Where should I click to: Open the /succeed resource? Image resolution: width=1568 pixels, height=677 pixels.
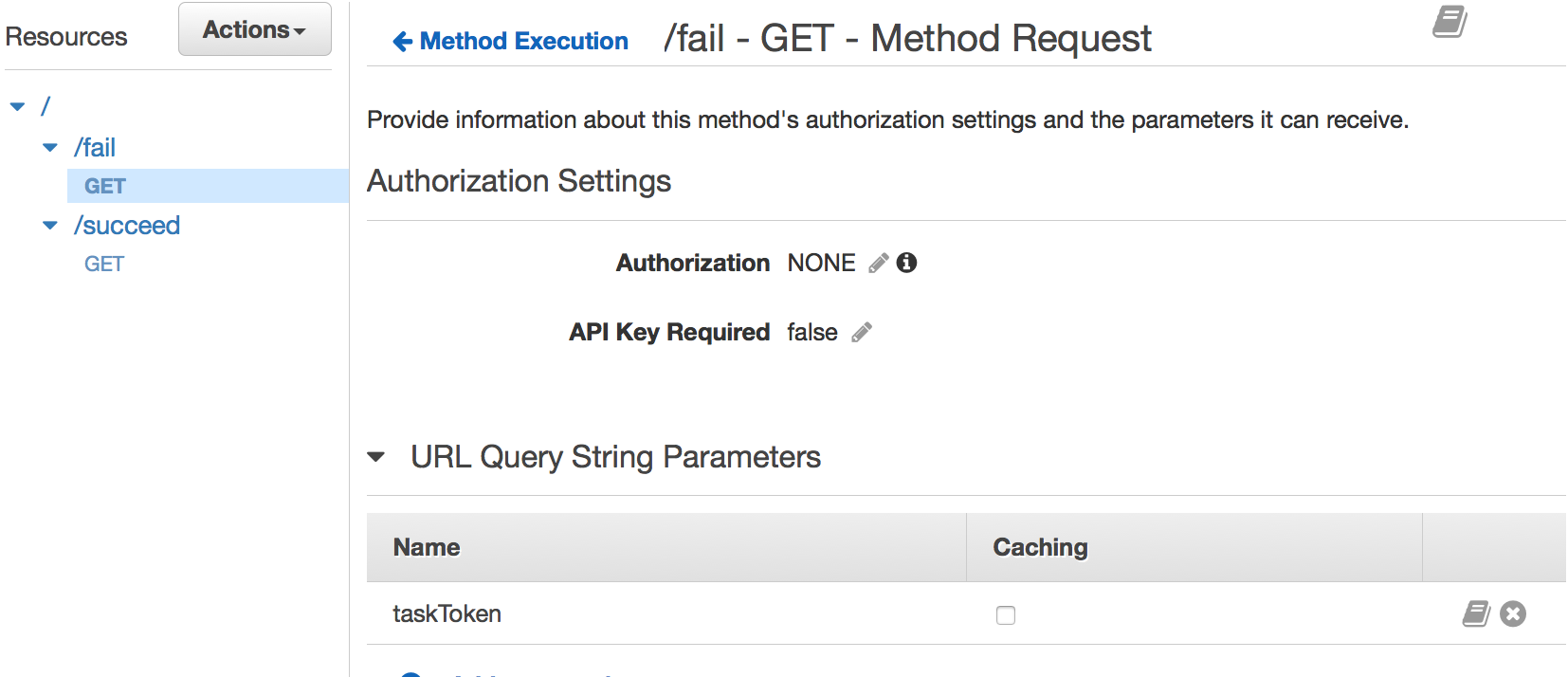pyautogui.click(x=127, y=225)
